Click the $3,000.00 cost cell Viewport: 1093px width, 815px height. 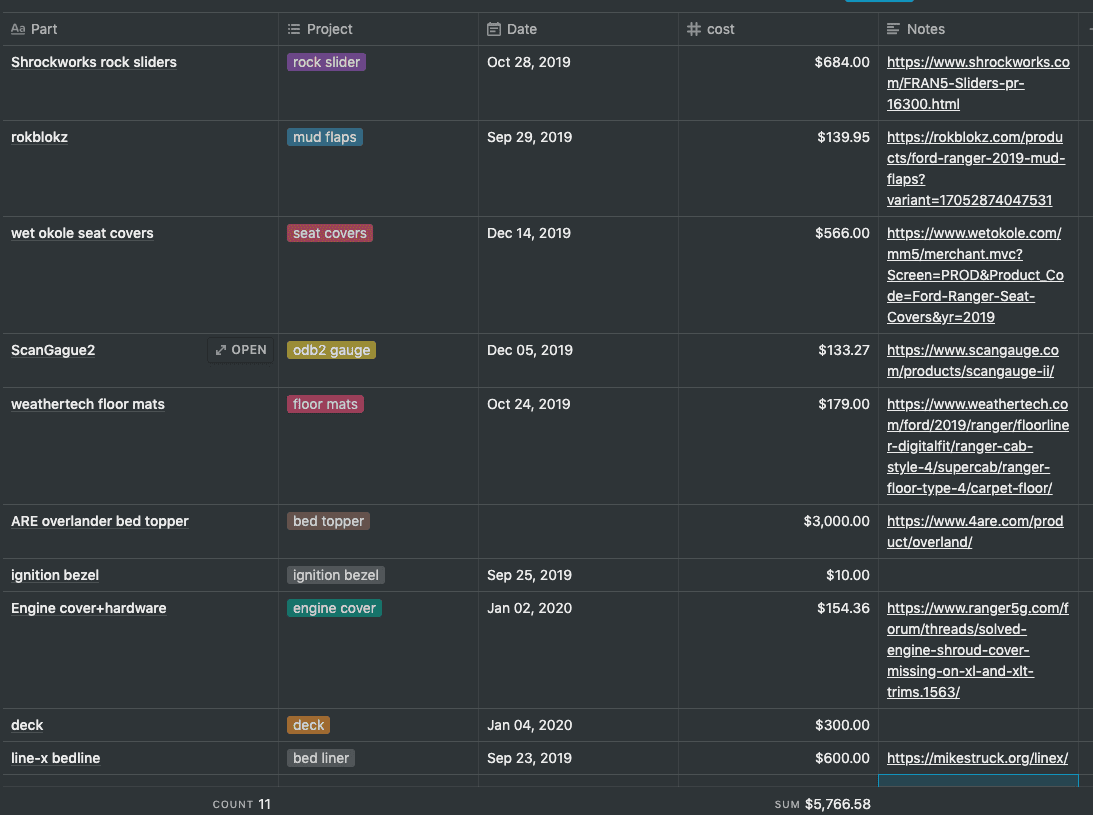click(779, 531)
